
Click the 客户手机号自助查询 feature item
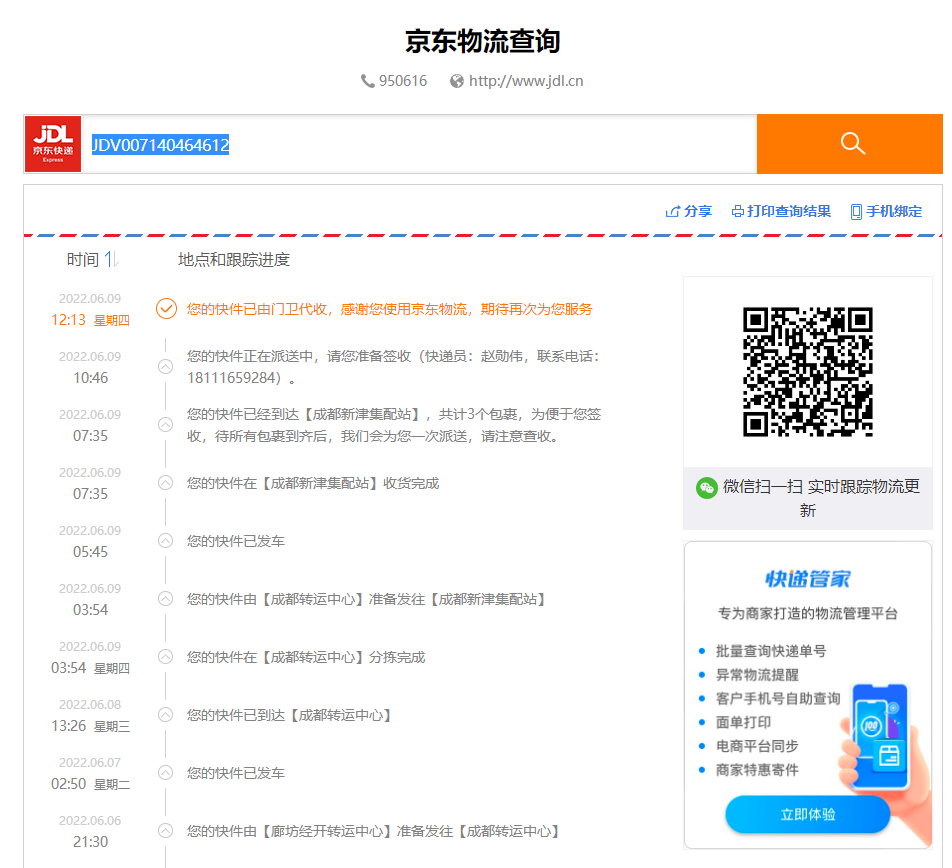point(778,699)
